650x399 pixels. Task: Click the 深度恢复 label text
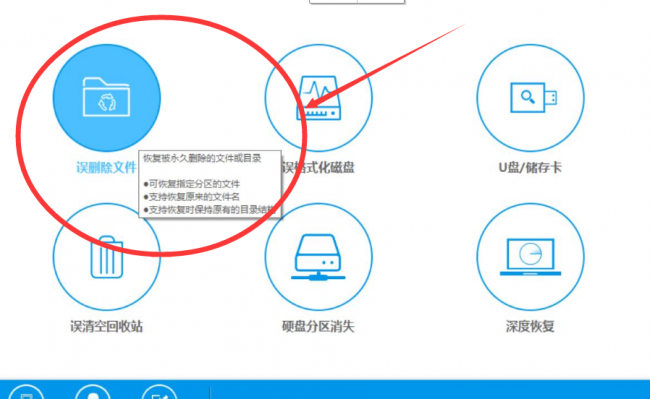[x=530, y=326]
